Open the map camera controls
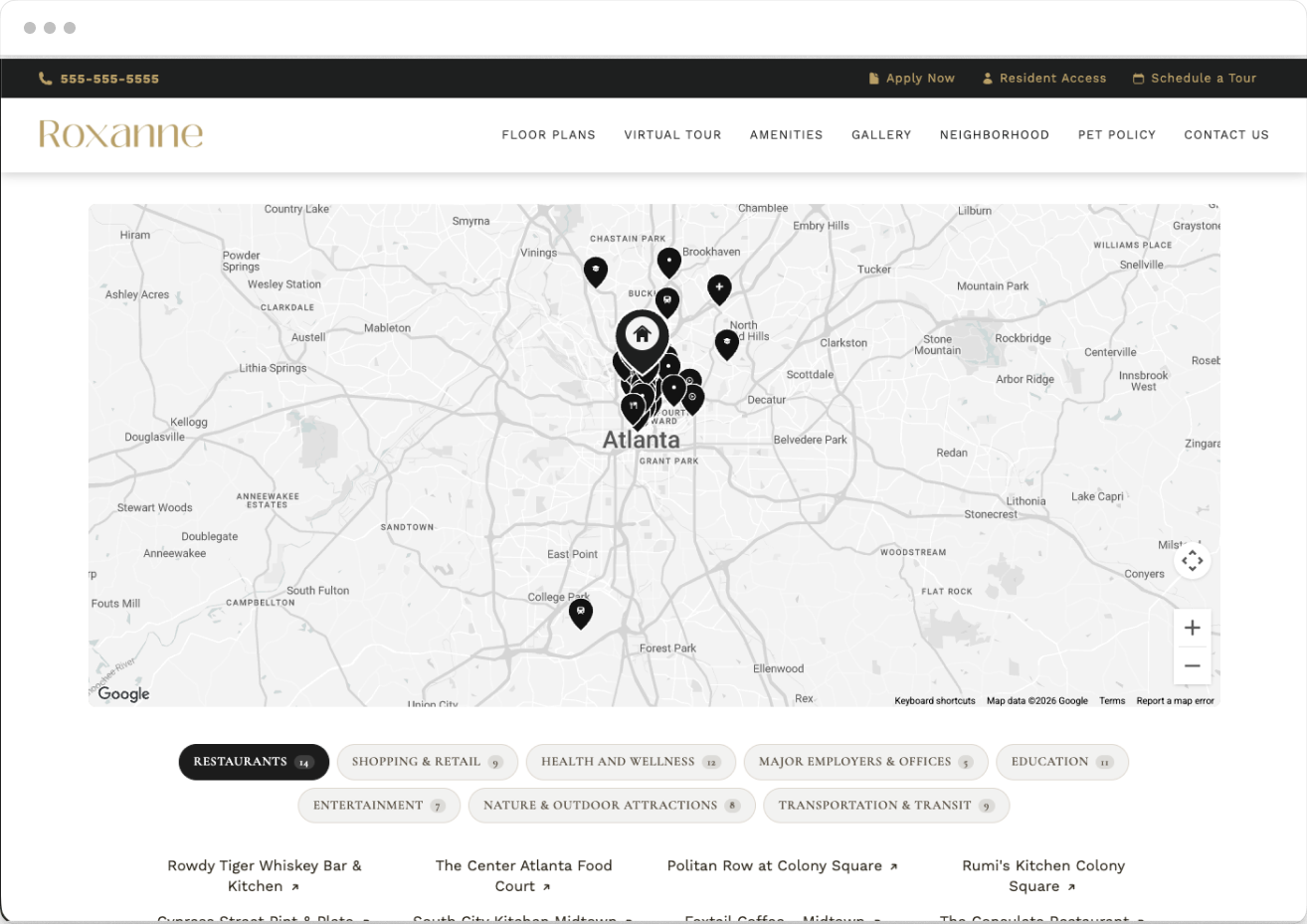Viewport: 1307px width, 924px height. (x=1193, y=561)
